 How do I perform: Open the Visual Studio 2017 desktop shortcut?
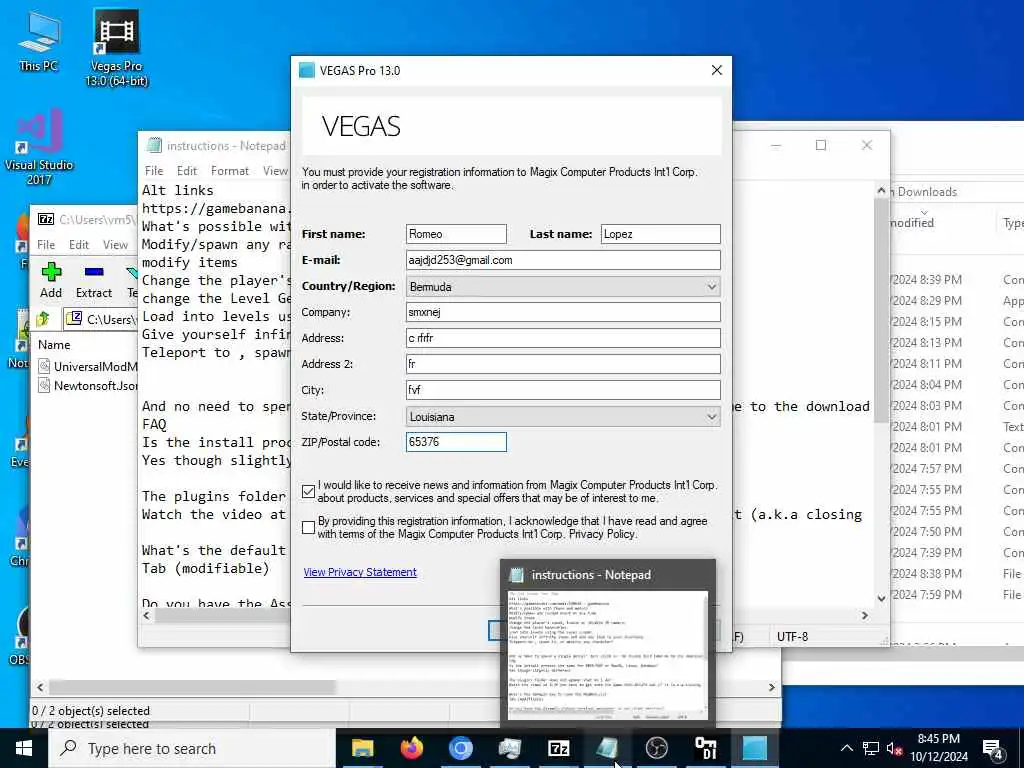[x=39, y=148]
